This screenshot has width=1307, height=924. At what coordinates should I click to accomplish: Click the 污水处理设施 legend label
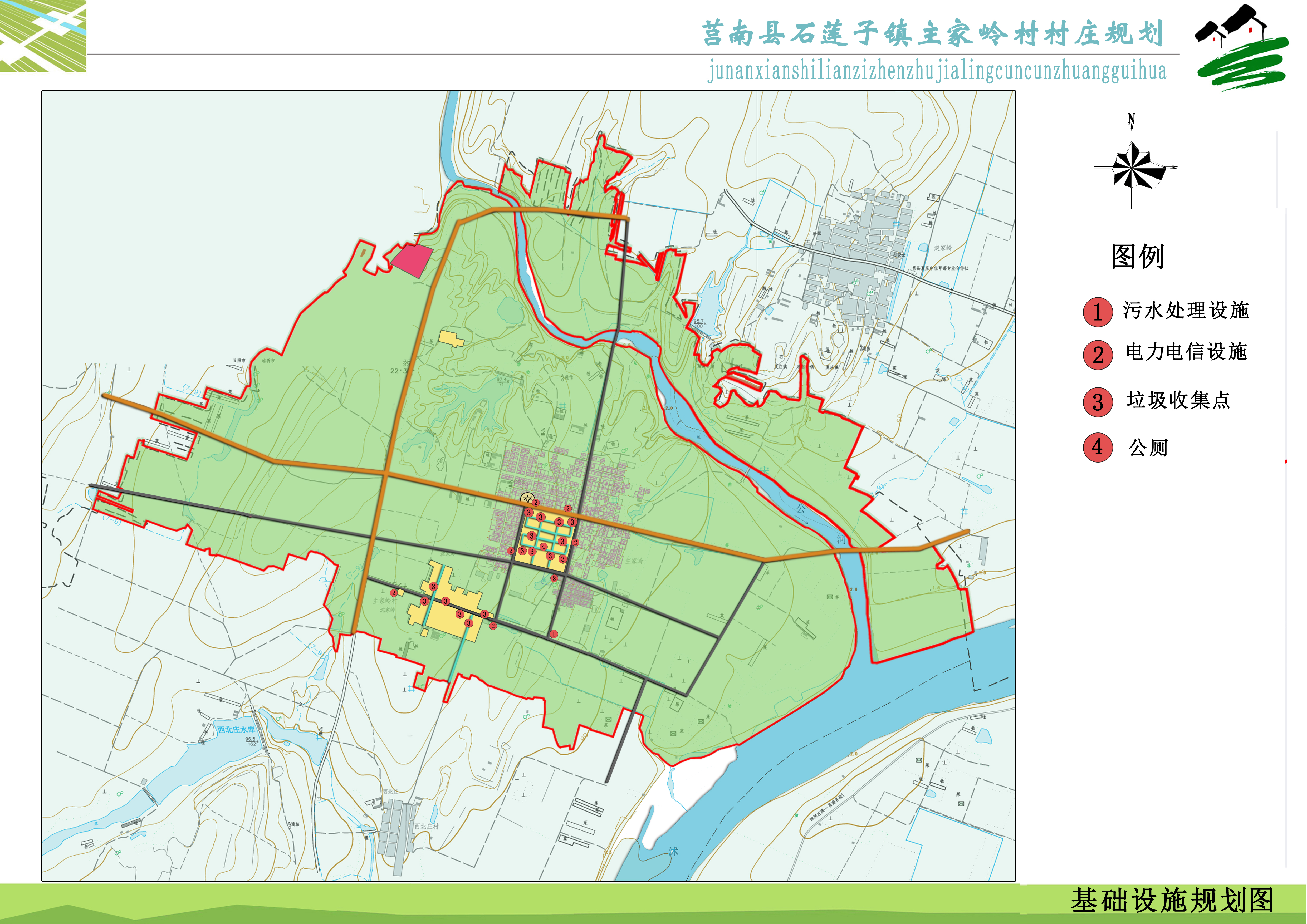[x=1186, y=310]
